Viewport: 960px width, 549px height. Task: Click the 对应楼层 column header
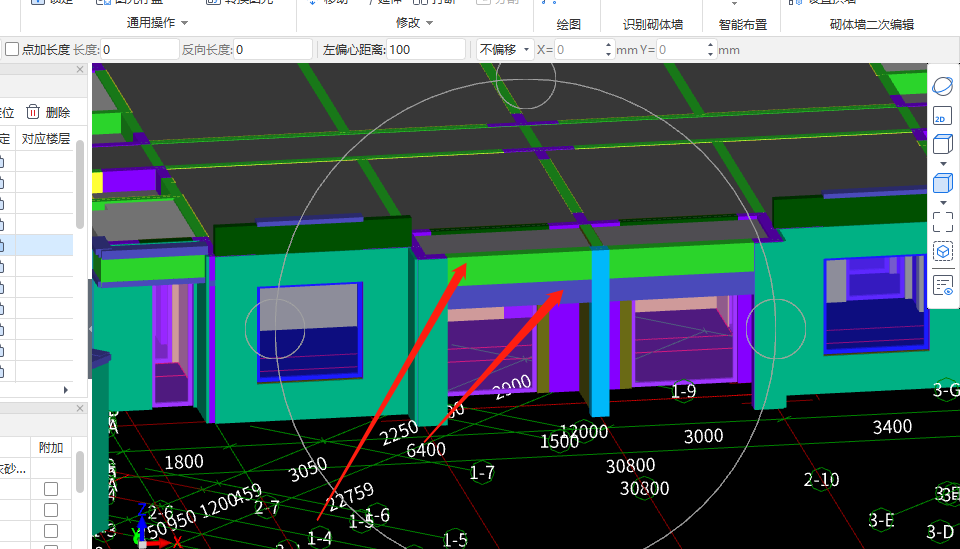coord(46,138)
